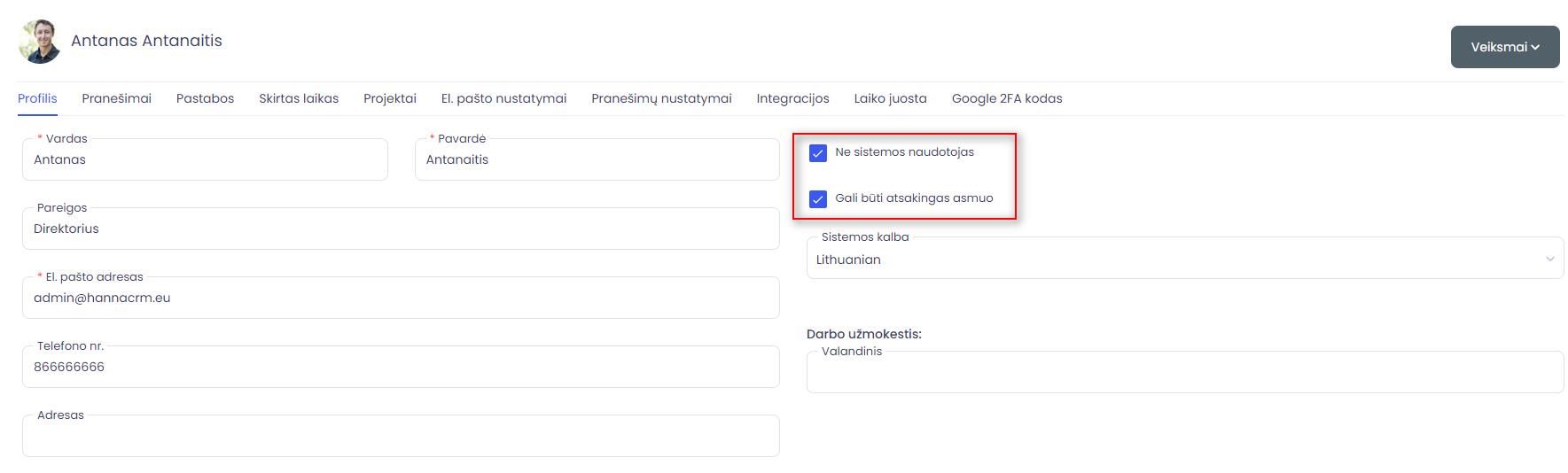Click the Darbo užmokestis heading text

tap(864, 334)
